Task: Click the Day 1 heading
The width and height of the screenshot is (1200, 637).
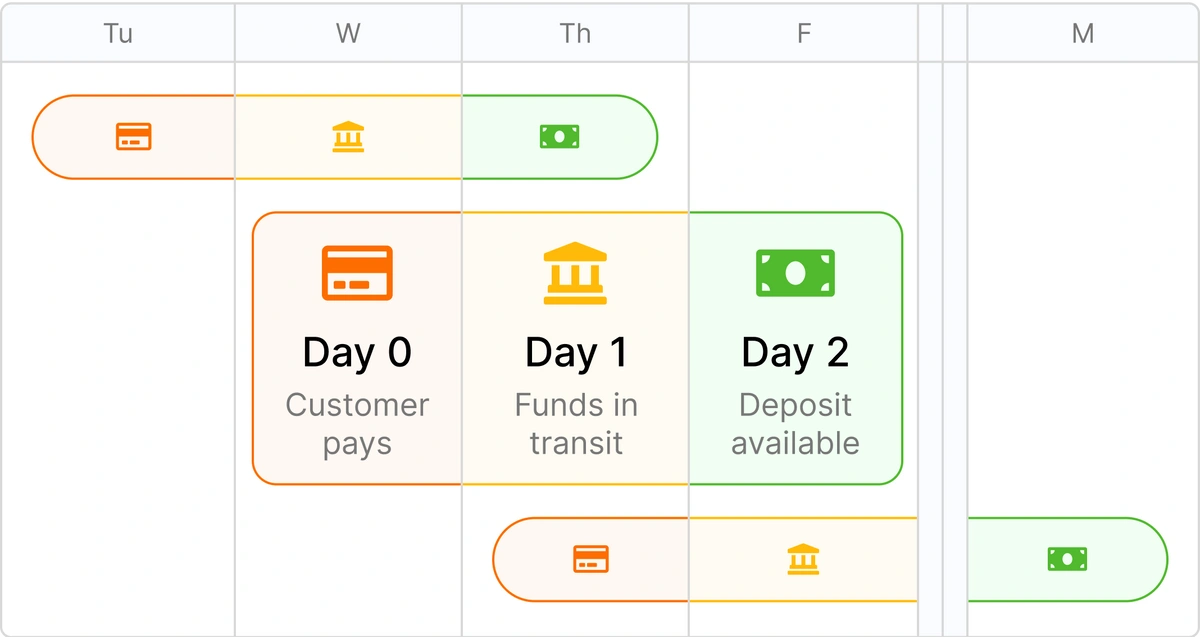Action: [x=575, y=352]
